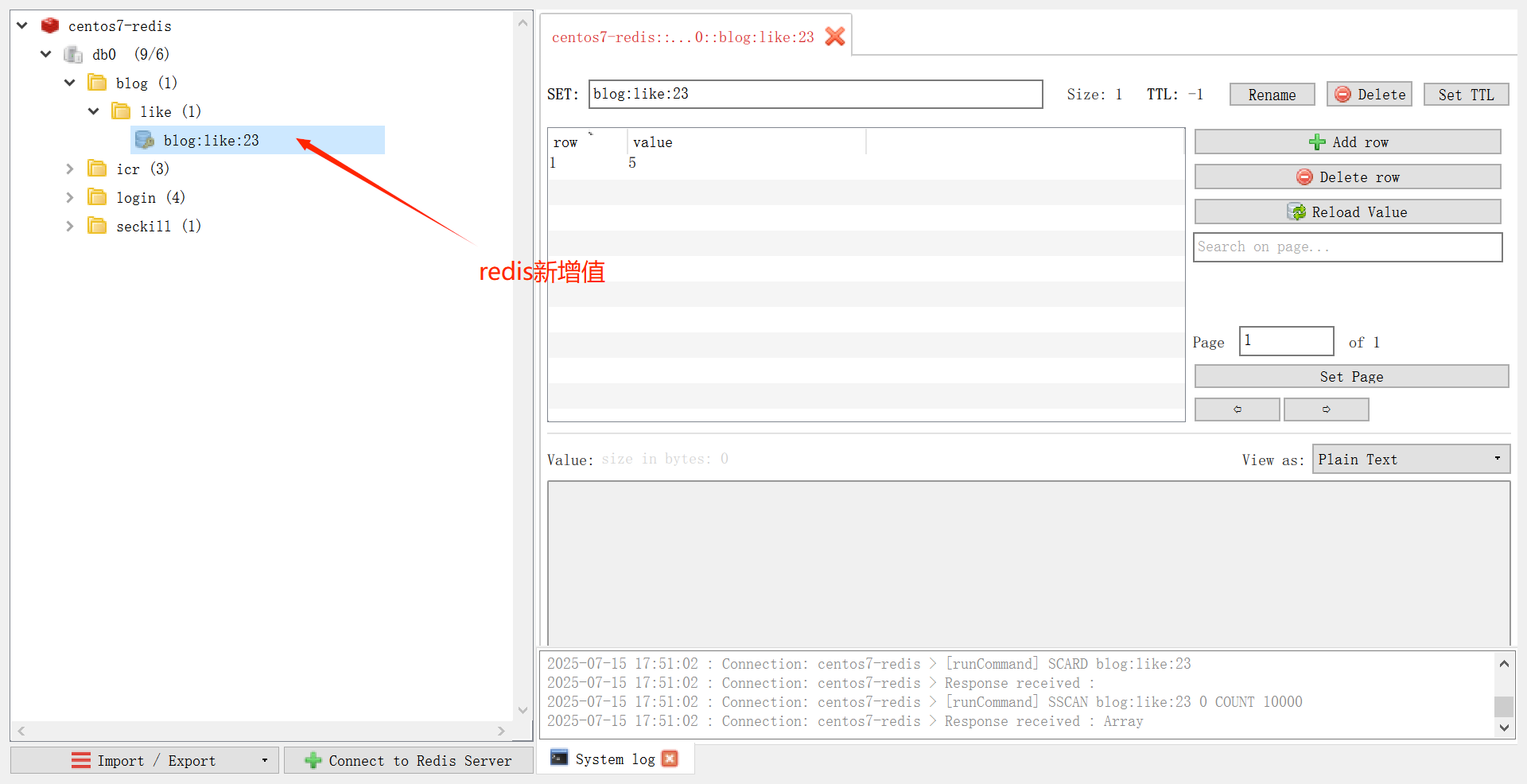Click the Response received : Array log line
This screenshot has width=1527, height=784.
[845, 721]
